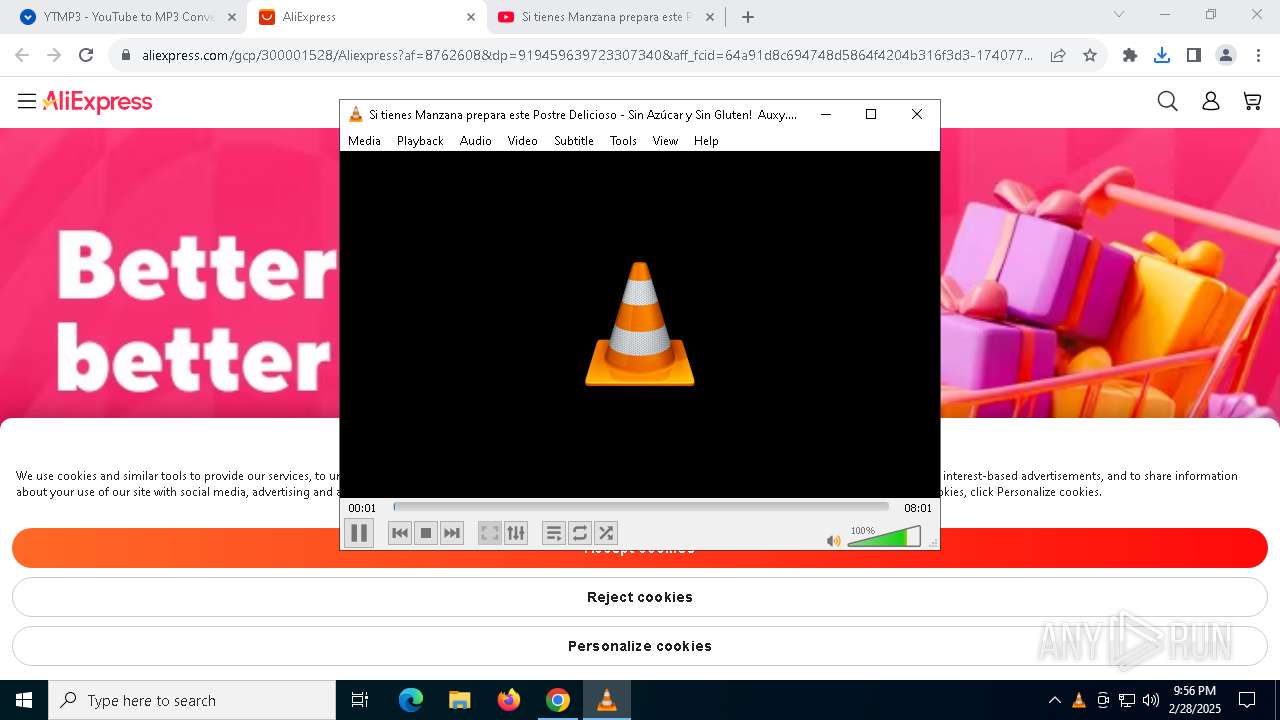The width and height of the screenshot is (1280, 720).
Task: Close the YTMP3 tab
Action: (231, 17)
